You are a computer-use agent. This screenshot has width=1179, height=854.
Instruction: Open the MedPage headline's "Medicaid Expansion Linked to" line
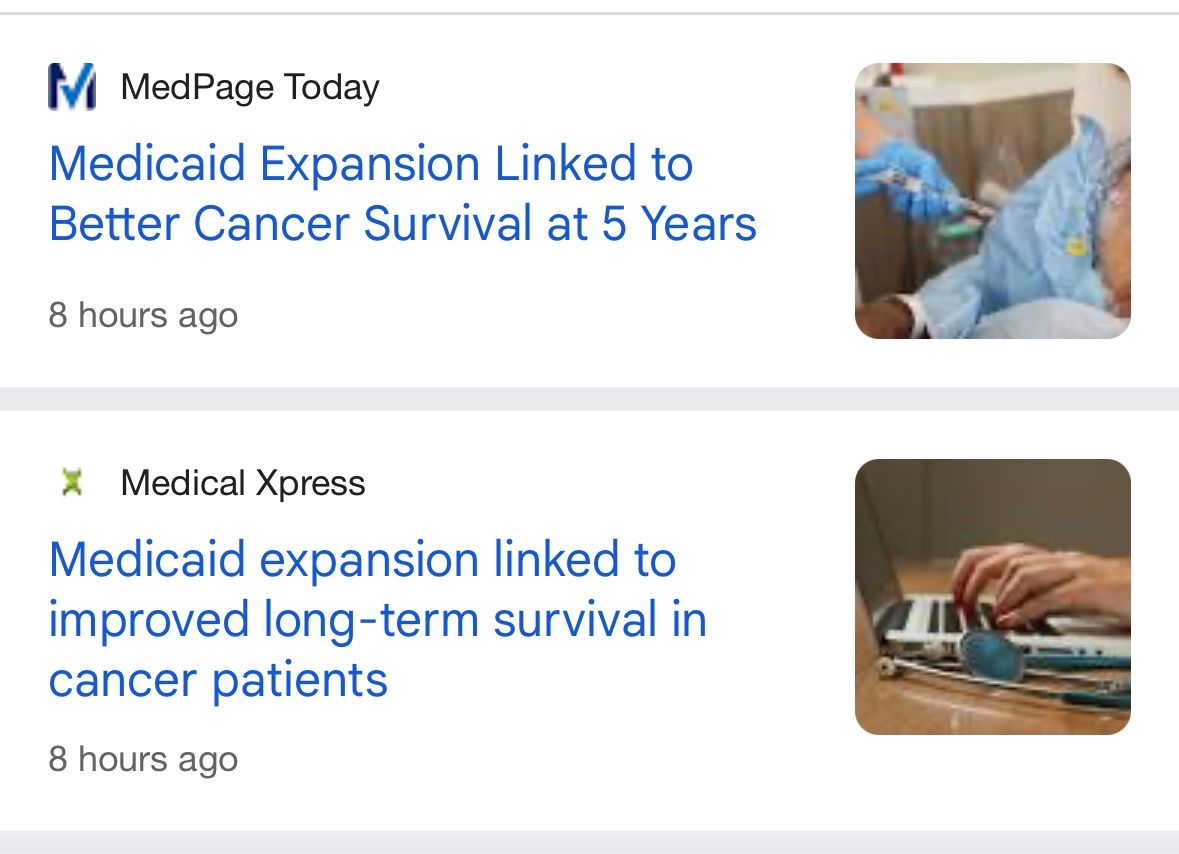coord(370,164)
